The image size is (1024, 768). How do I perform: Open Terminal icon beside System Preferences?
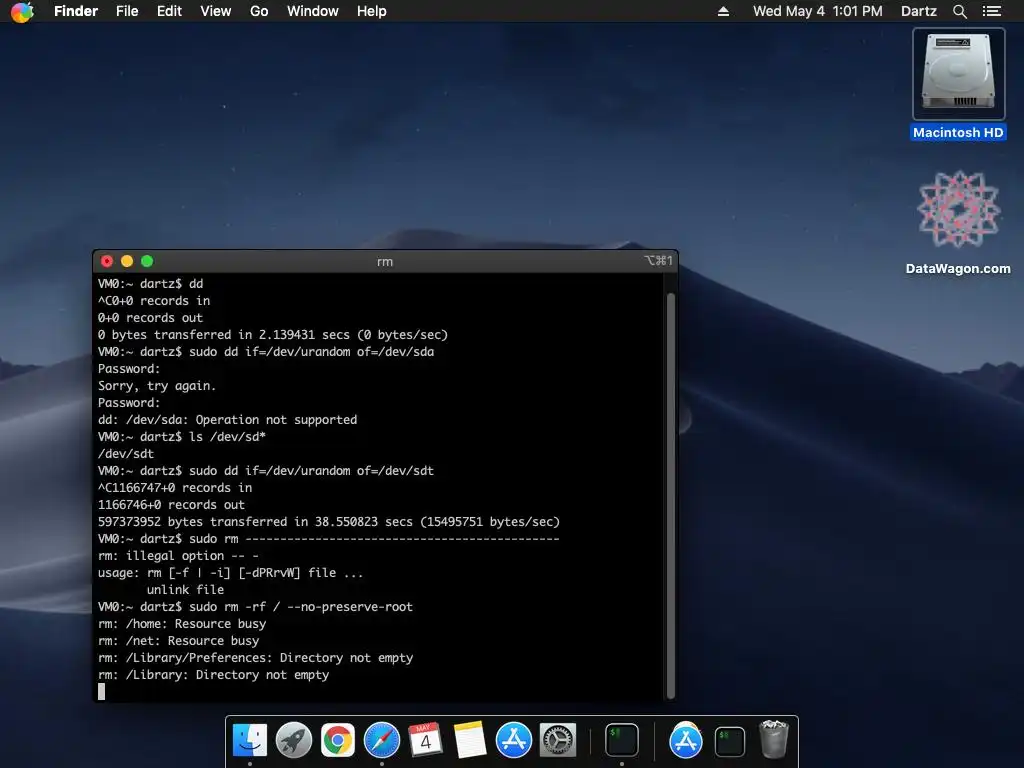pyautogui.click(x=621, y=741)
